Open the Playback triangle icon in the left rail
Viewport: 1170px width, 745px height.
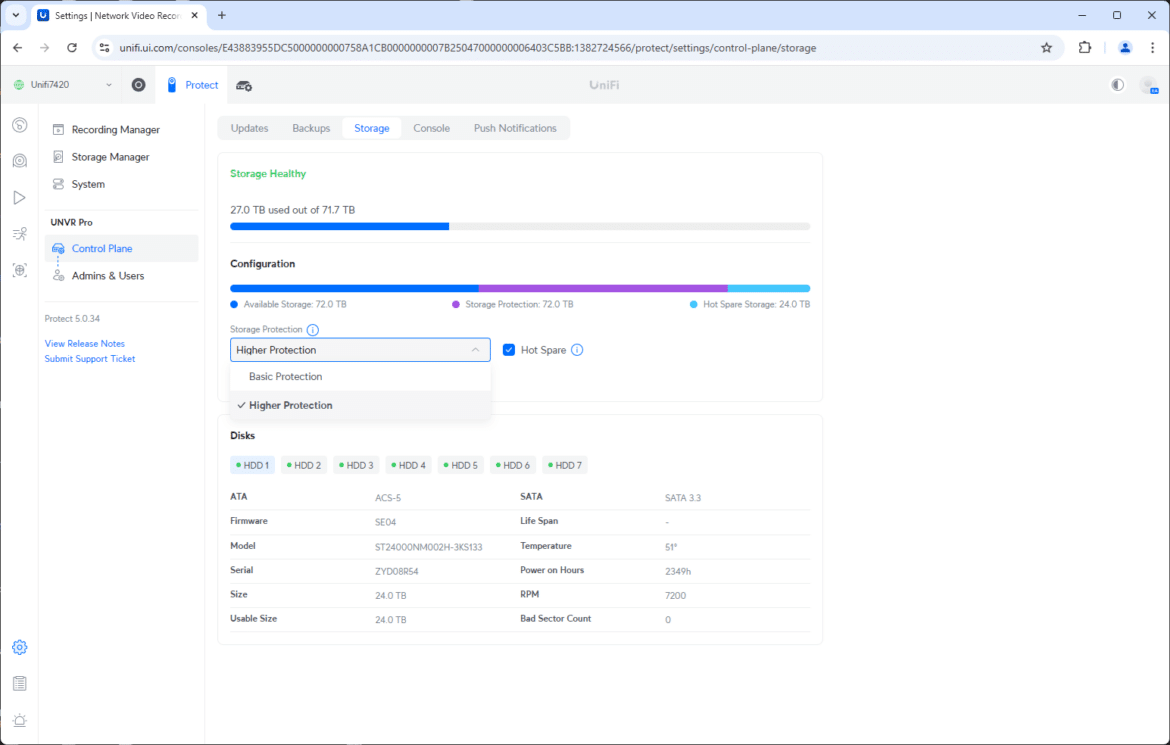(x=20, y=197)
